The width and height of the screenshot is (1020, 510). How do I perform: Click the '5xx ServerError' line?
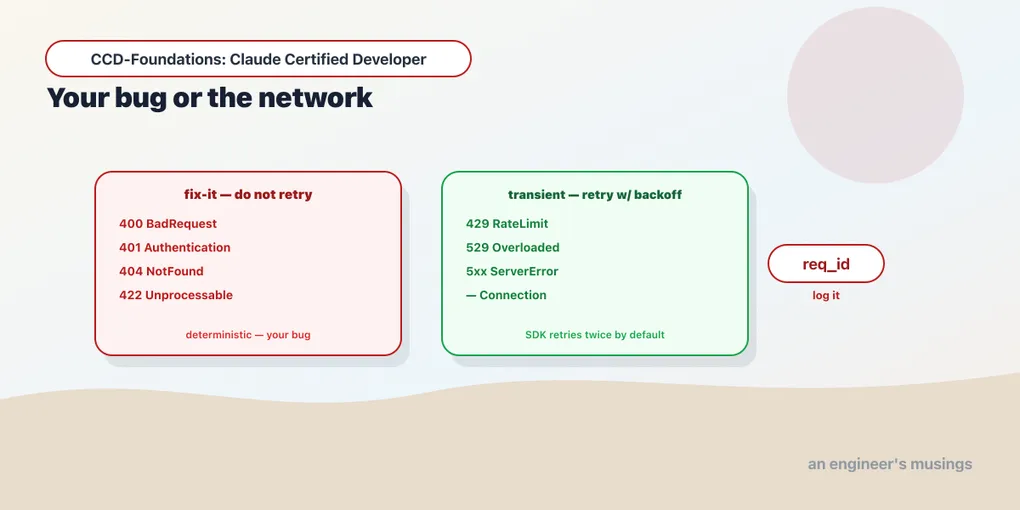tap(512, 271)
